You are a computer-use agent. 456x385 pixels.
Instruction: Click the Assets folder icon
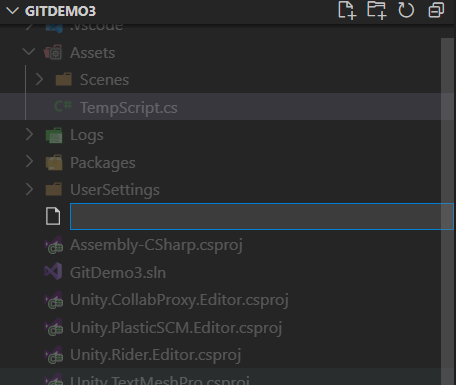[53, 52]
